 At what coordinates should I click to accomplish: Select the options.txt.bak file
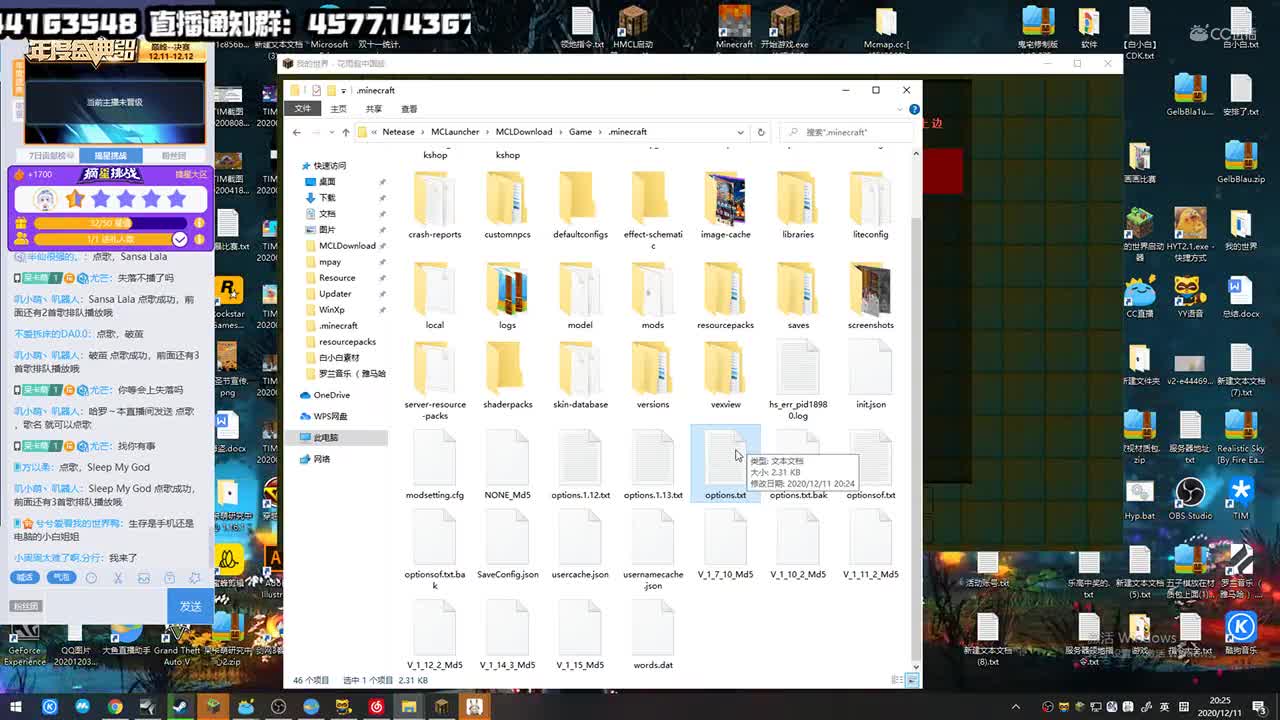(x=798, y=466)
